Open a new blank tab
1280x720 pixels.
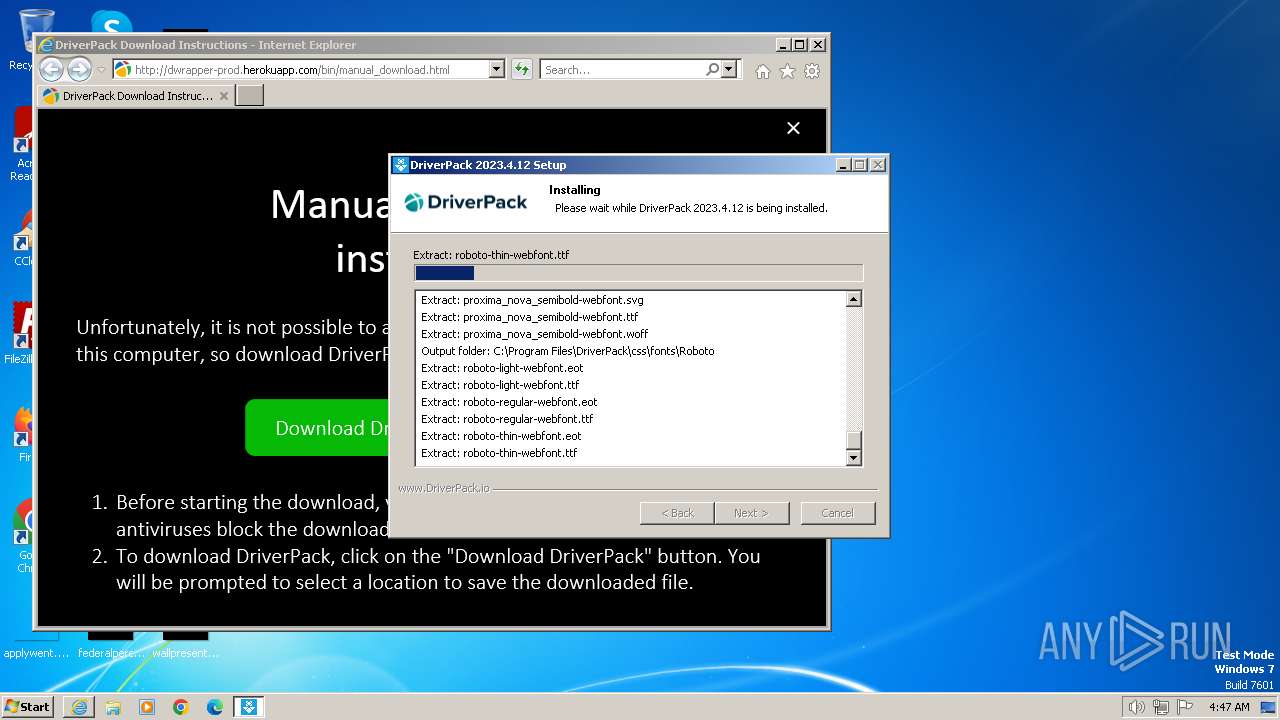249,95
